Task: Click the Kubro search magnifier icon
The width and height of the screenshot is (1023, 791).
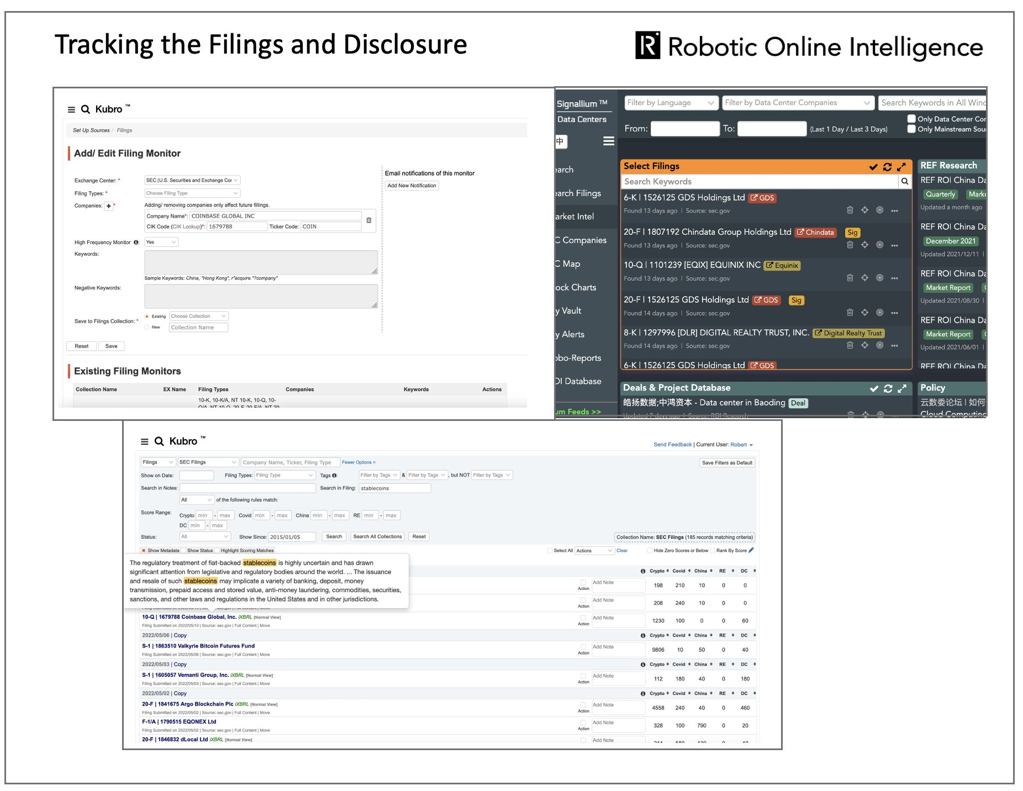Action: click(x=85, y=108)
